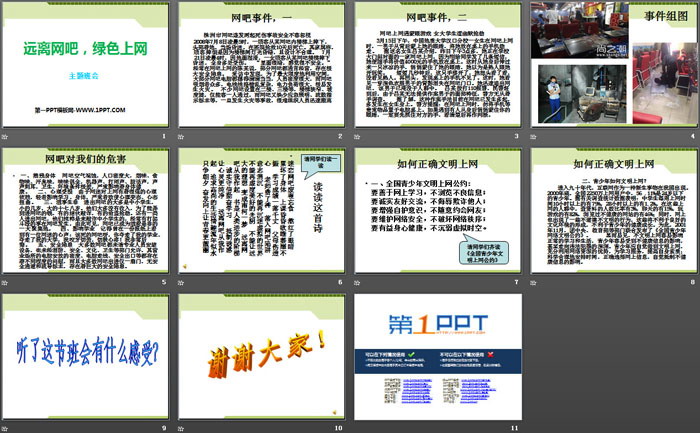Click the animation star icon under slide 2

181,137
